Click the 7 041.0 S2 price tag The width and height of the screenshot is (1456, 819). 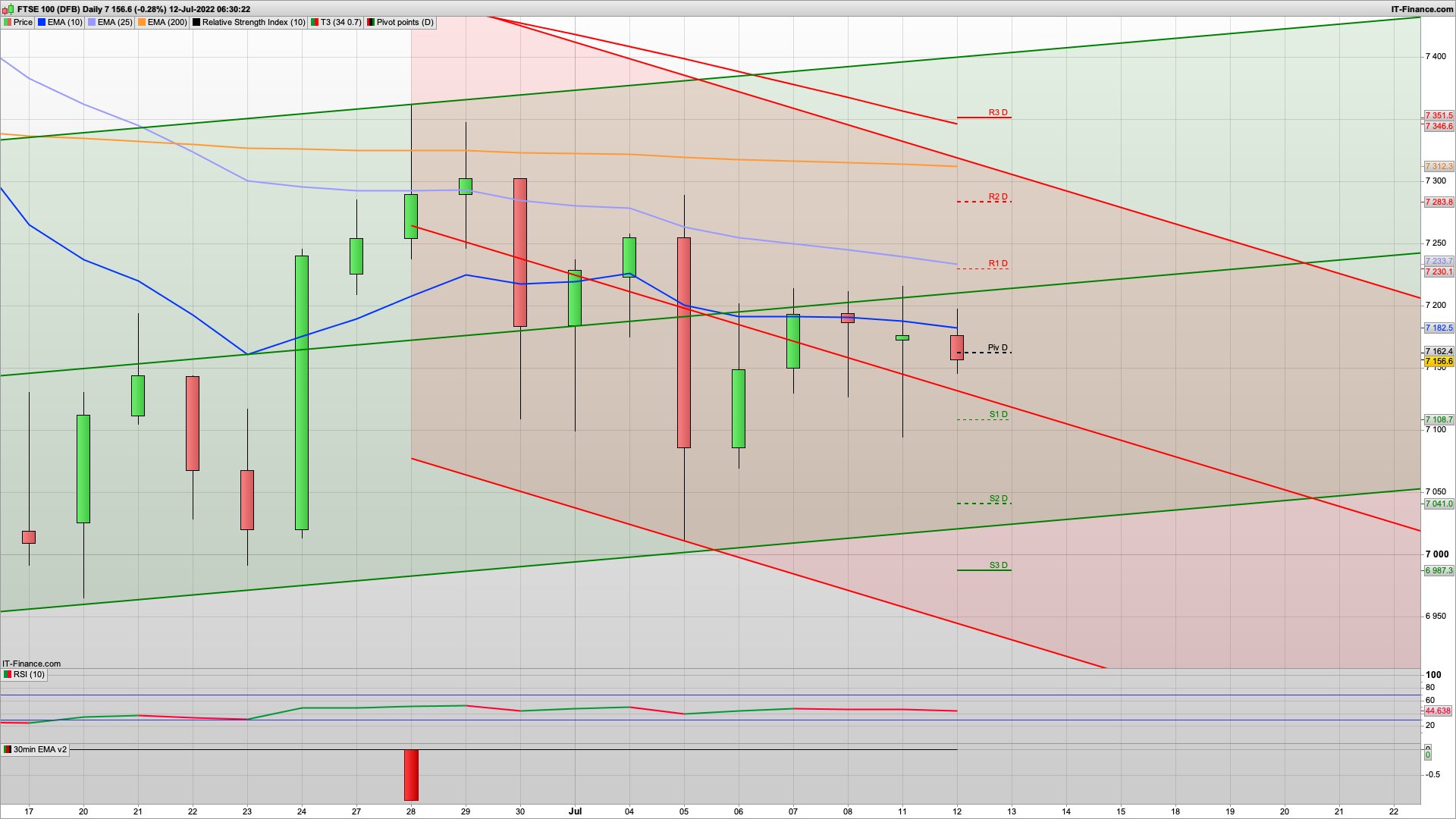coord(1439,504)
